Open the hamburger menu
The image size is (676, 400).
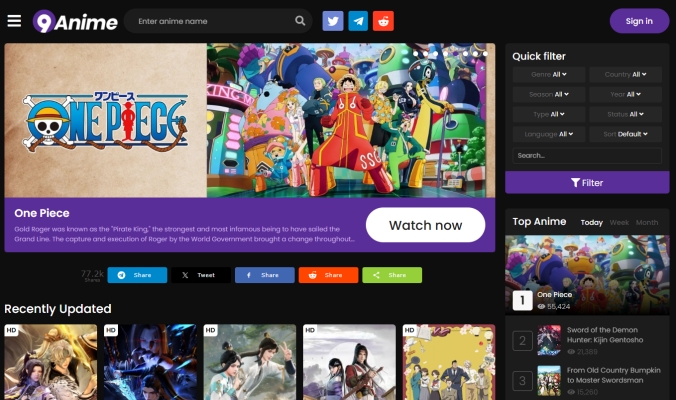click(x=14, y=21)
